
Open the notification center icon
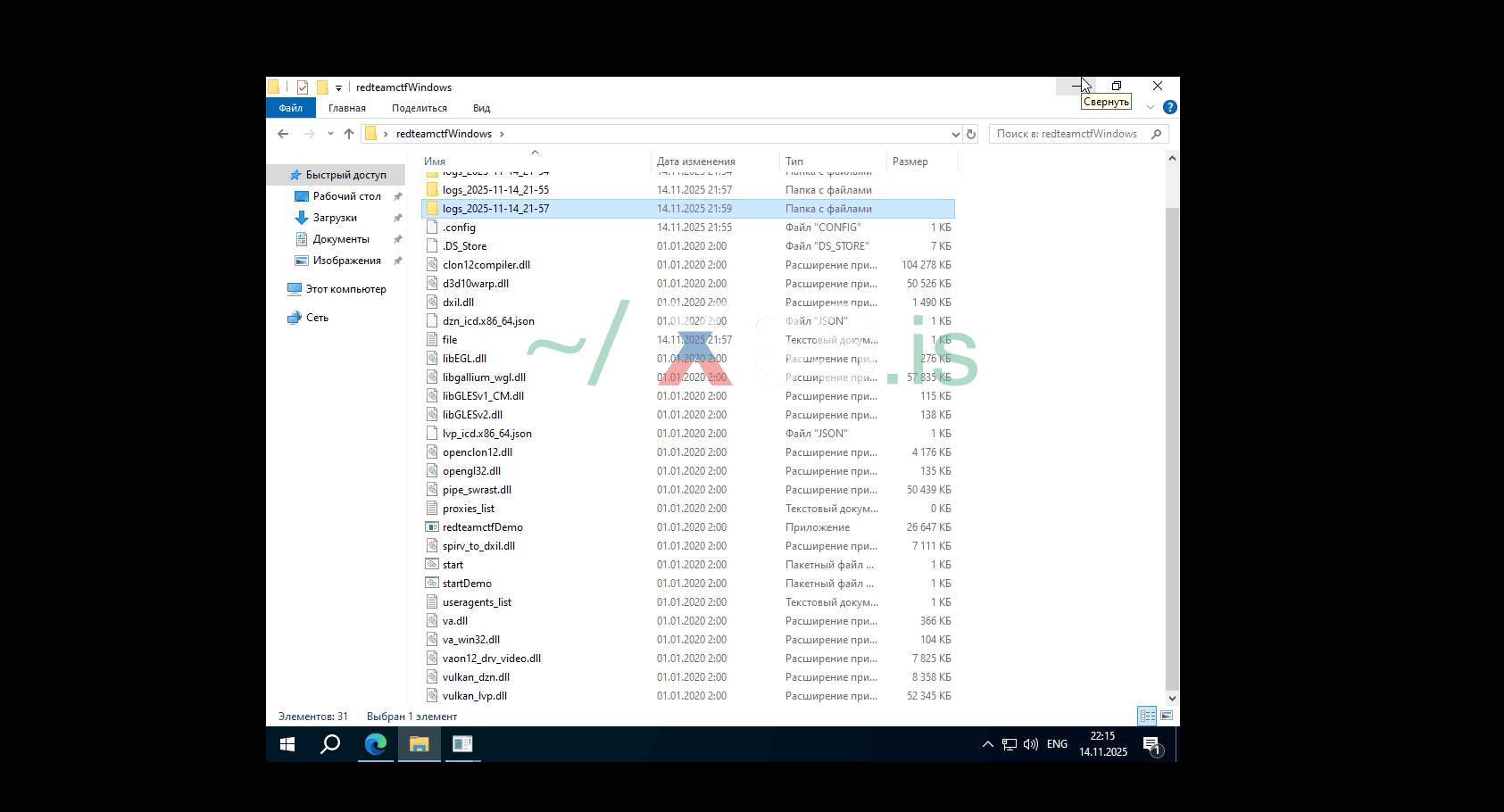click(x=1152, y=745)
